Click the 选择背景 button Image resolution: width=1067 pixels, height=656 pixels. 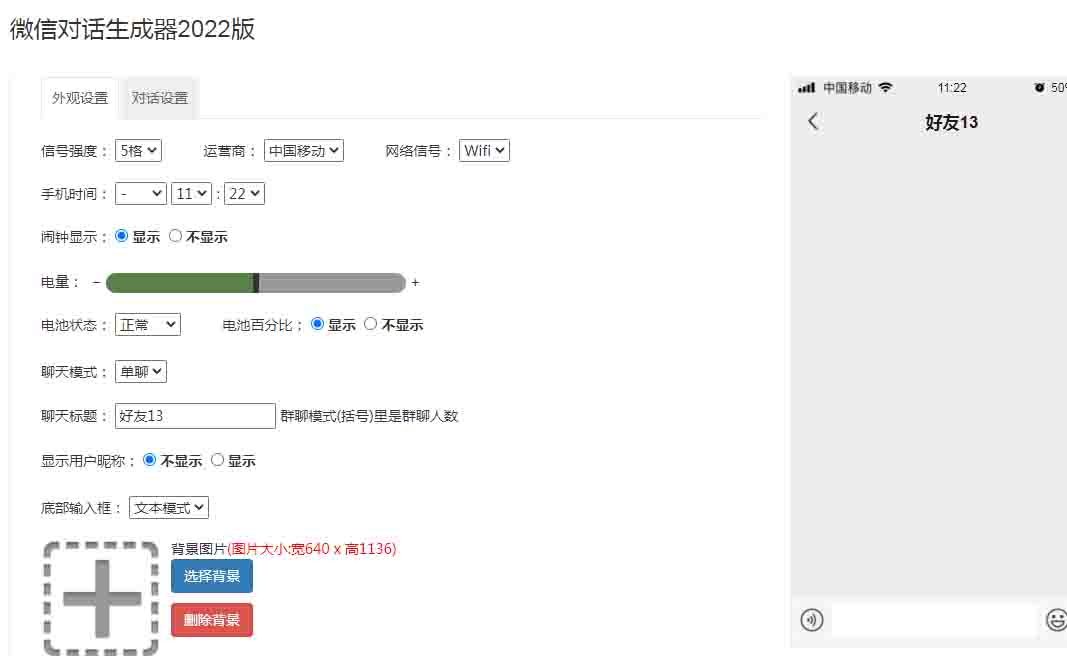[x=212, y=576]
